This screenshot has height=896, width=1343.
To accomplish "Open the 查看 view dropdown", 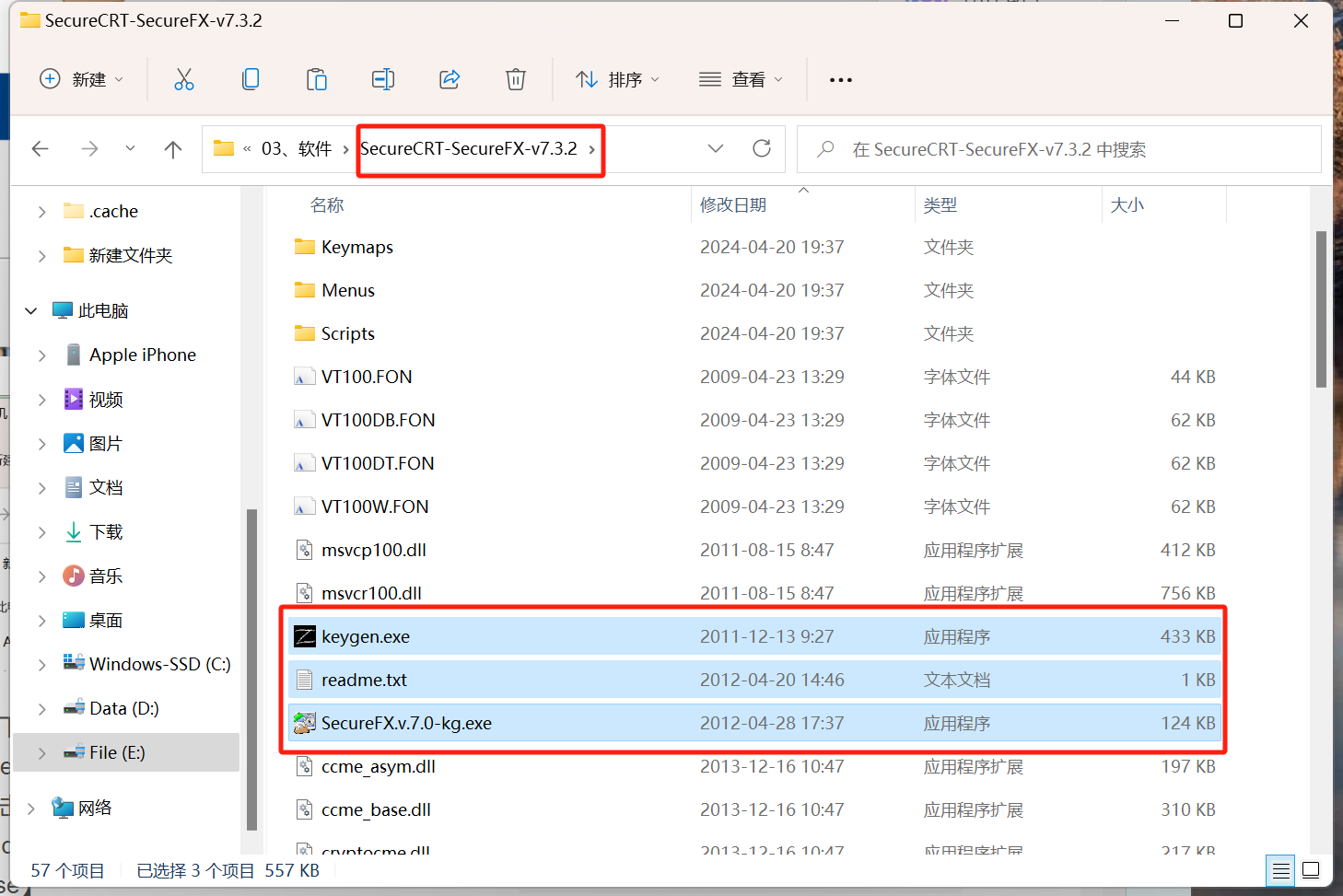I will click(741, 79).
